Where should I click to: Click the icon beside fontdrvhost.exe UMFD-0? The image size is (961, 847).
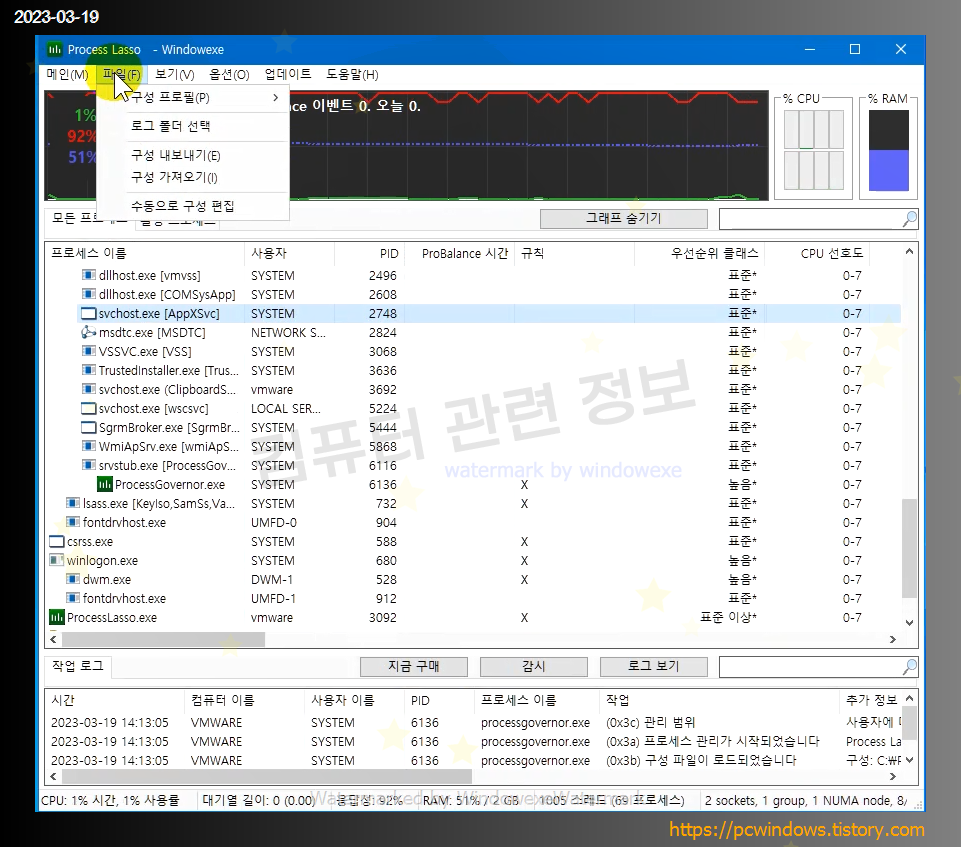73,522
